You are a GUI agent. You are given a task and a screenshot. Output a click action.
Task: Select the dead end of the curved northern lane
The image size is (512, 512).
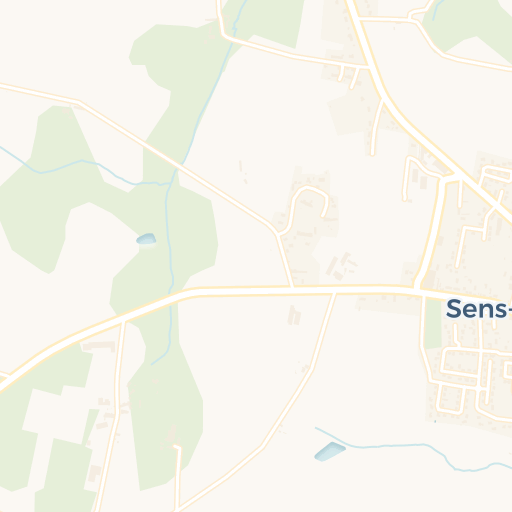pos(372,153)
